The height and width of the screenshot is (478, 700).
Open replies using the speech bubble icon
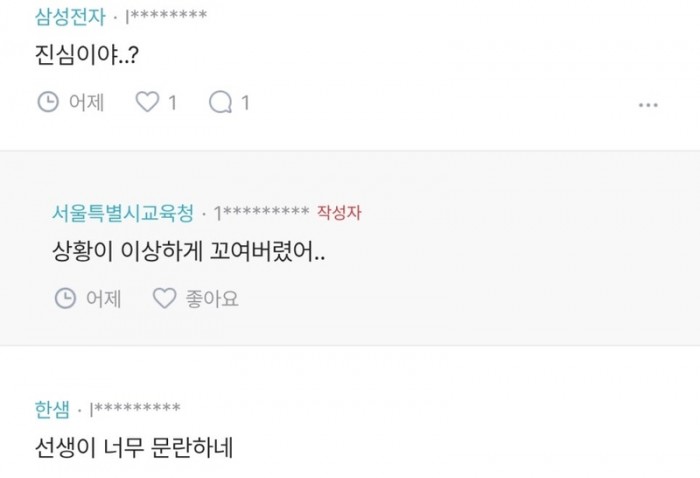220,102
